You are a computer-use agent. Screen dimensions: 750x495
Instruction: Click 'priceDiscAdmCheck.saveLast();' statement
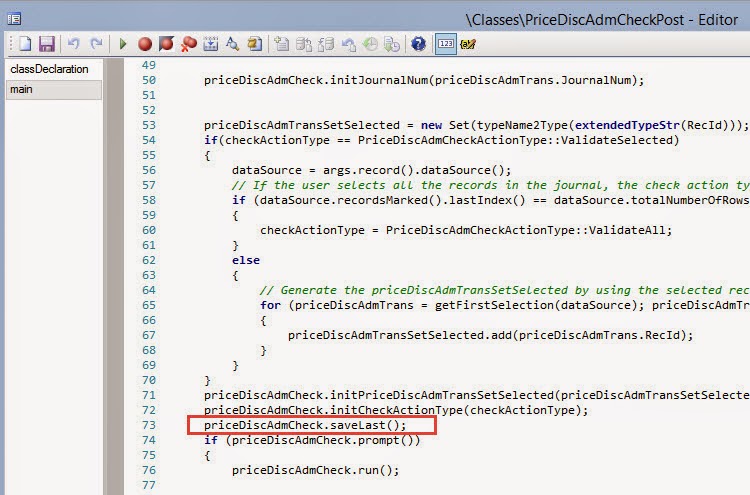click(305, 425)
